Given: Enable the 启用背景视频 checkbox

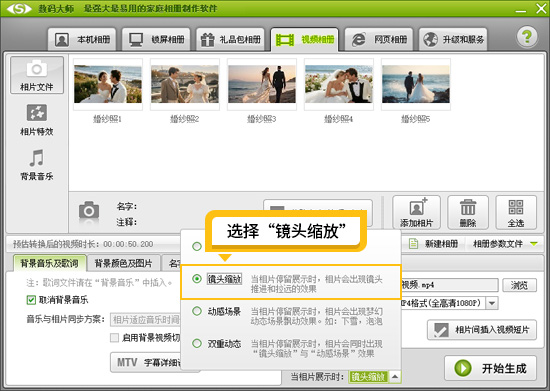Looking at the screenshot, I should click(114, 338).
